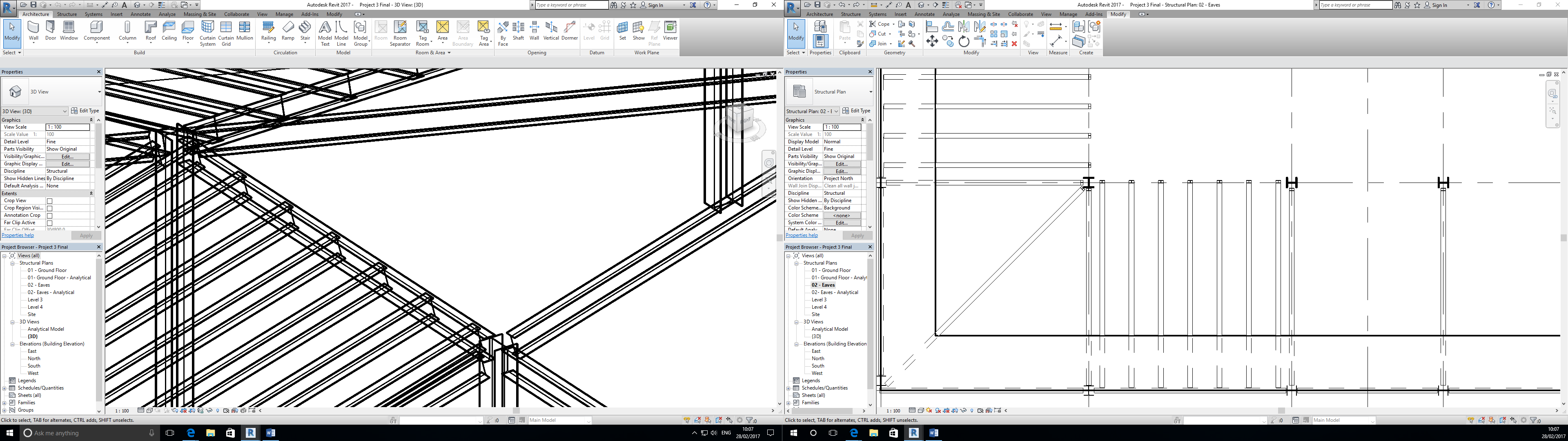Open Word from the right taskbar
The width and height of the screenshot is (1568, 441).
point(934,433)
